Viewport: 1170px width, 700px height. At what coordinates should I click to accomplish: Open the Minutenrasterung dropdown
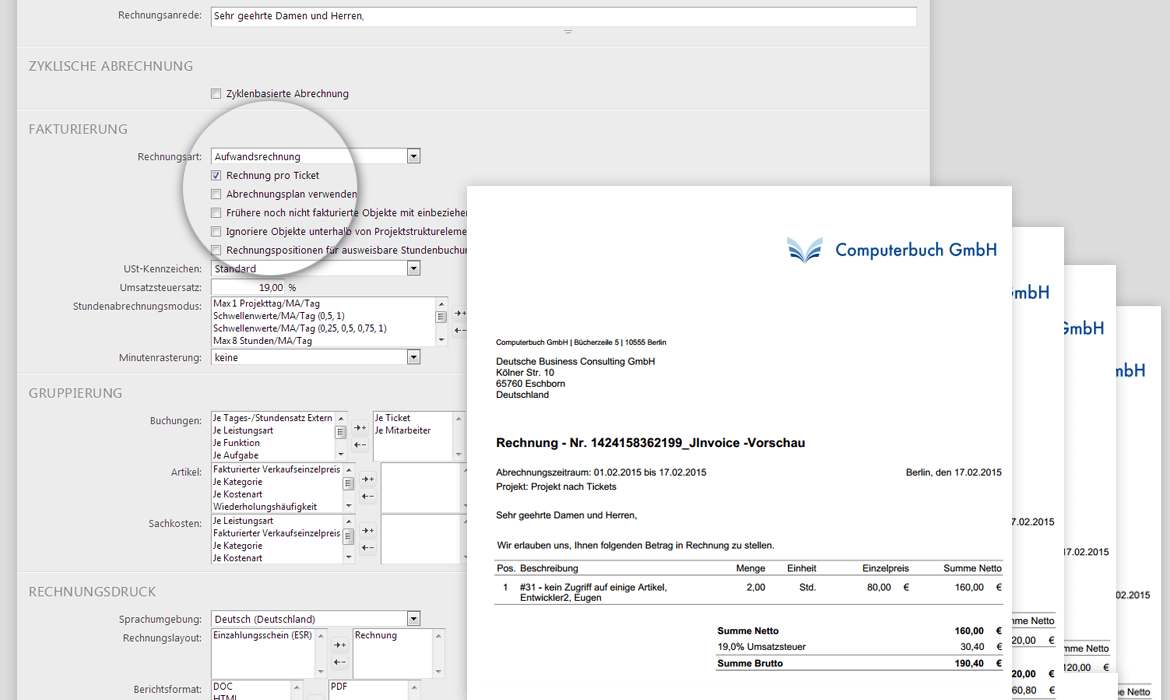click(413, 357)
